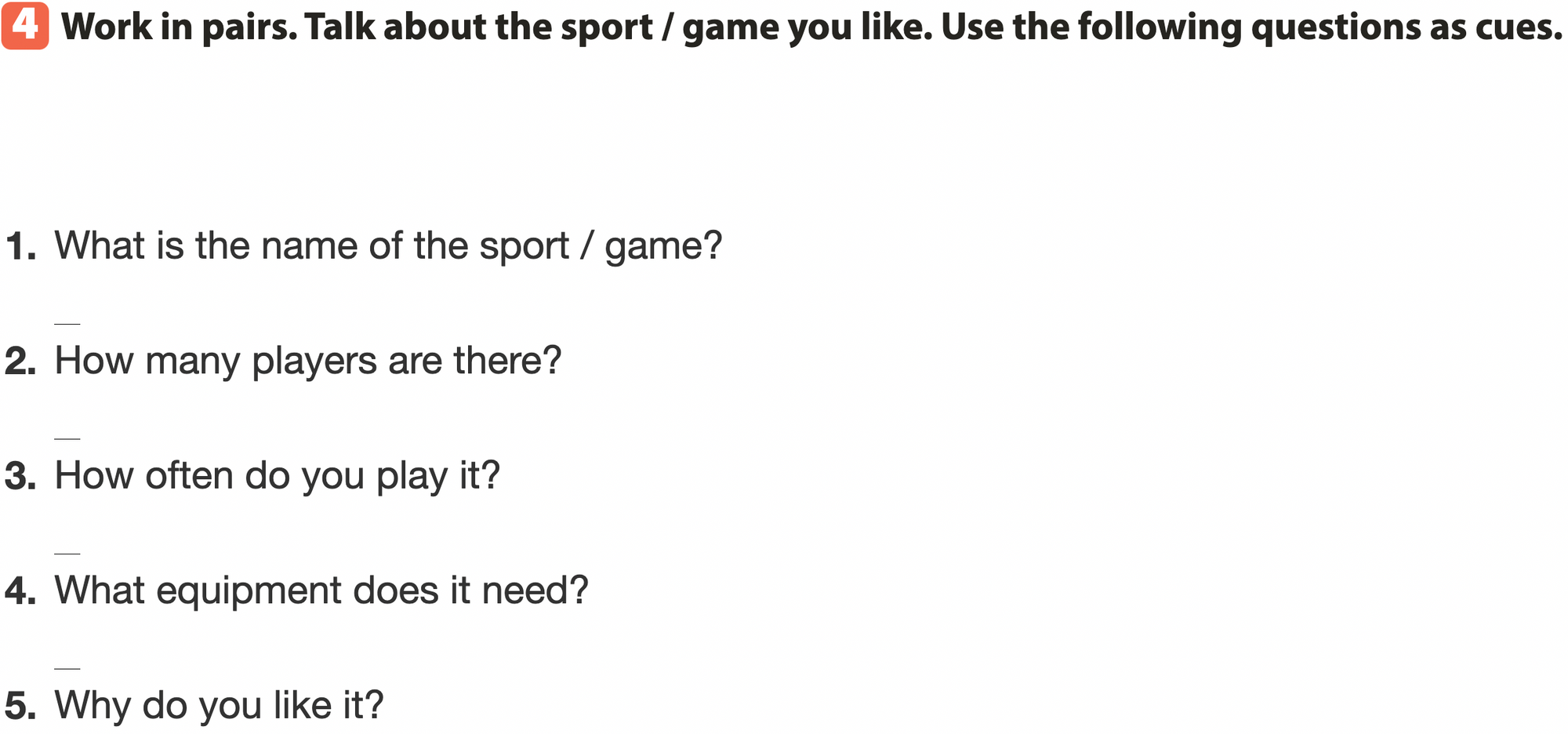The width and height of the screenshot is (1568, 734).
Task: Click the answer blank below question 1
Action: (x=67, y=322)
